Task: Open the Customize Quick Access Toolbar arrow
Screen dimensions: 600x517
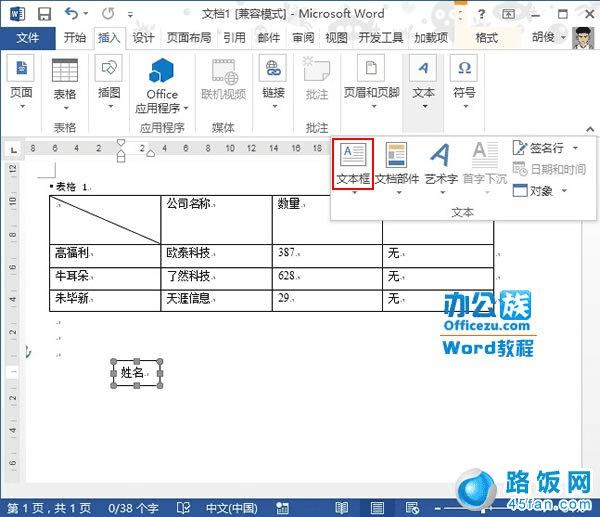Action: point(130,15)
